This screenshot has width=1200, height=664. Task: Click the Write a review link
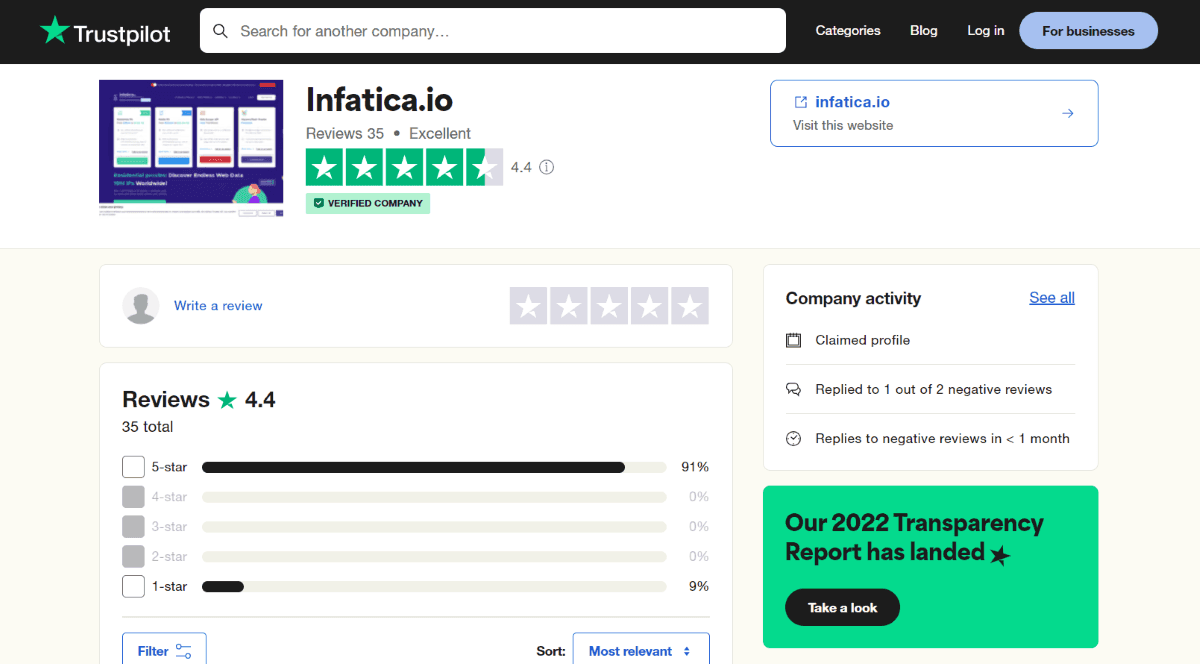click(x=218, y=306)
